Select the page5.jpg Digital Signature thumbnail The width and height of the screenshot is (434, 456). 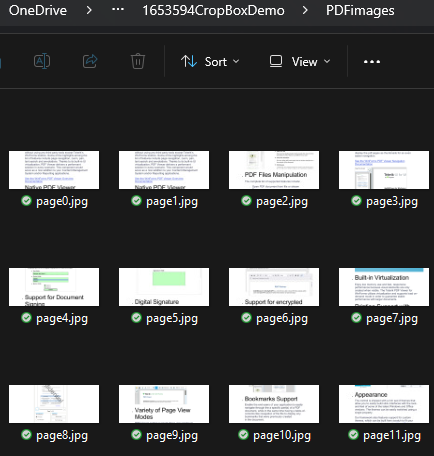[x=164, y=287]
